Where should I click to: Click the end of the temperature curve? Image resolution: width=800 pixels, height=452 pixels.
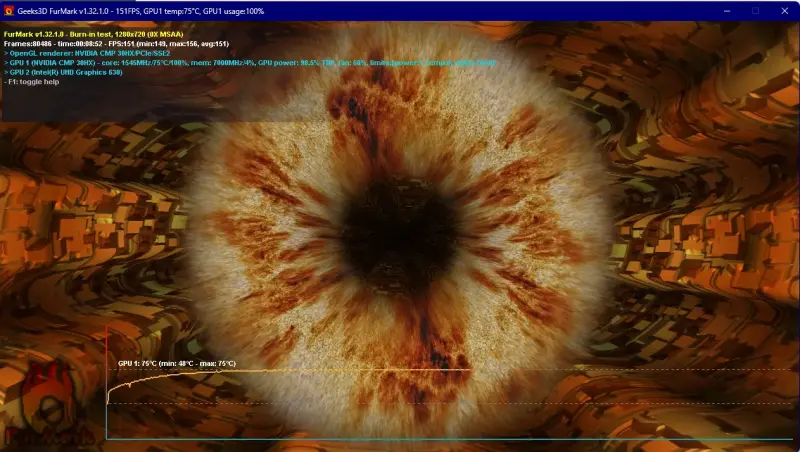468,370
